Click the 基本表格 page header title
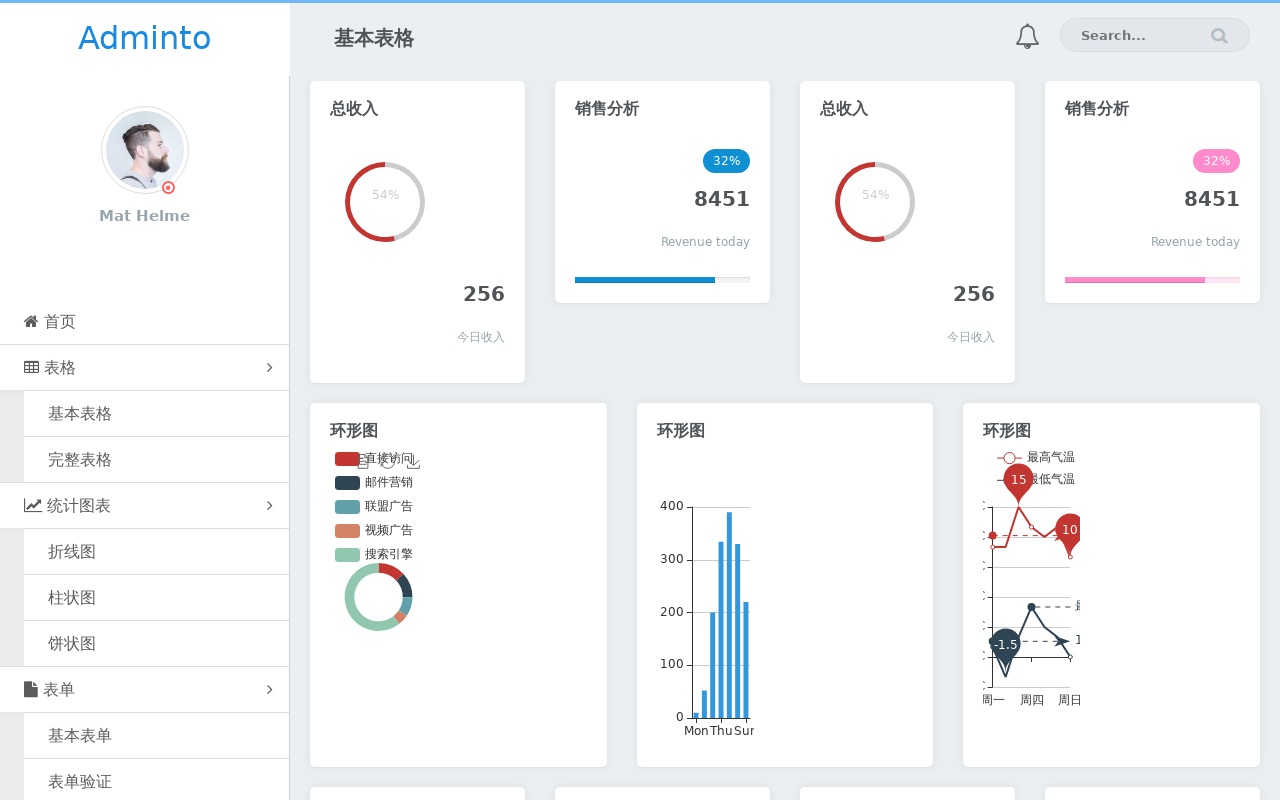Image resolution: width=1280 pixels, height=800 pixels. (x=374, y=38)
